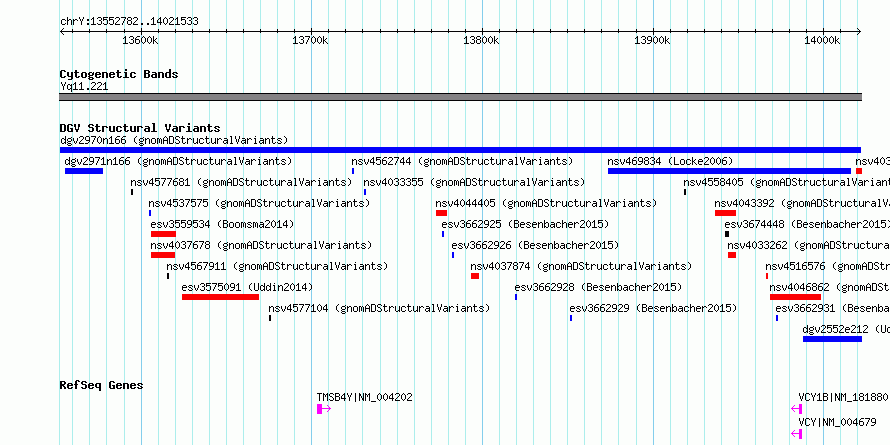890x445 pixels.
Task: Click the nsv4577104 variant label
Action: click(379, 308)
